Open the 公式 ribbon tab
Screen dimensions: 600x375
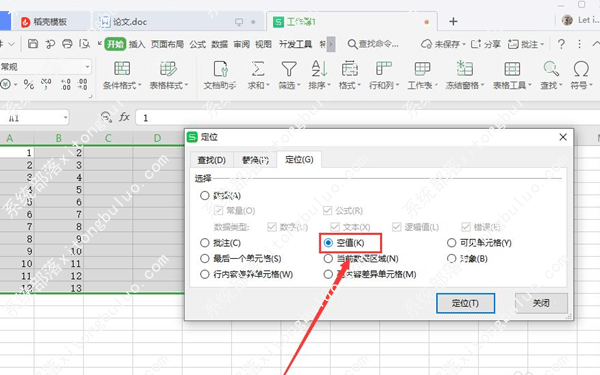click(197, 44)
